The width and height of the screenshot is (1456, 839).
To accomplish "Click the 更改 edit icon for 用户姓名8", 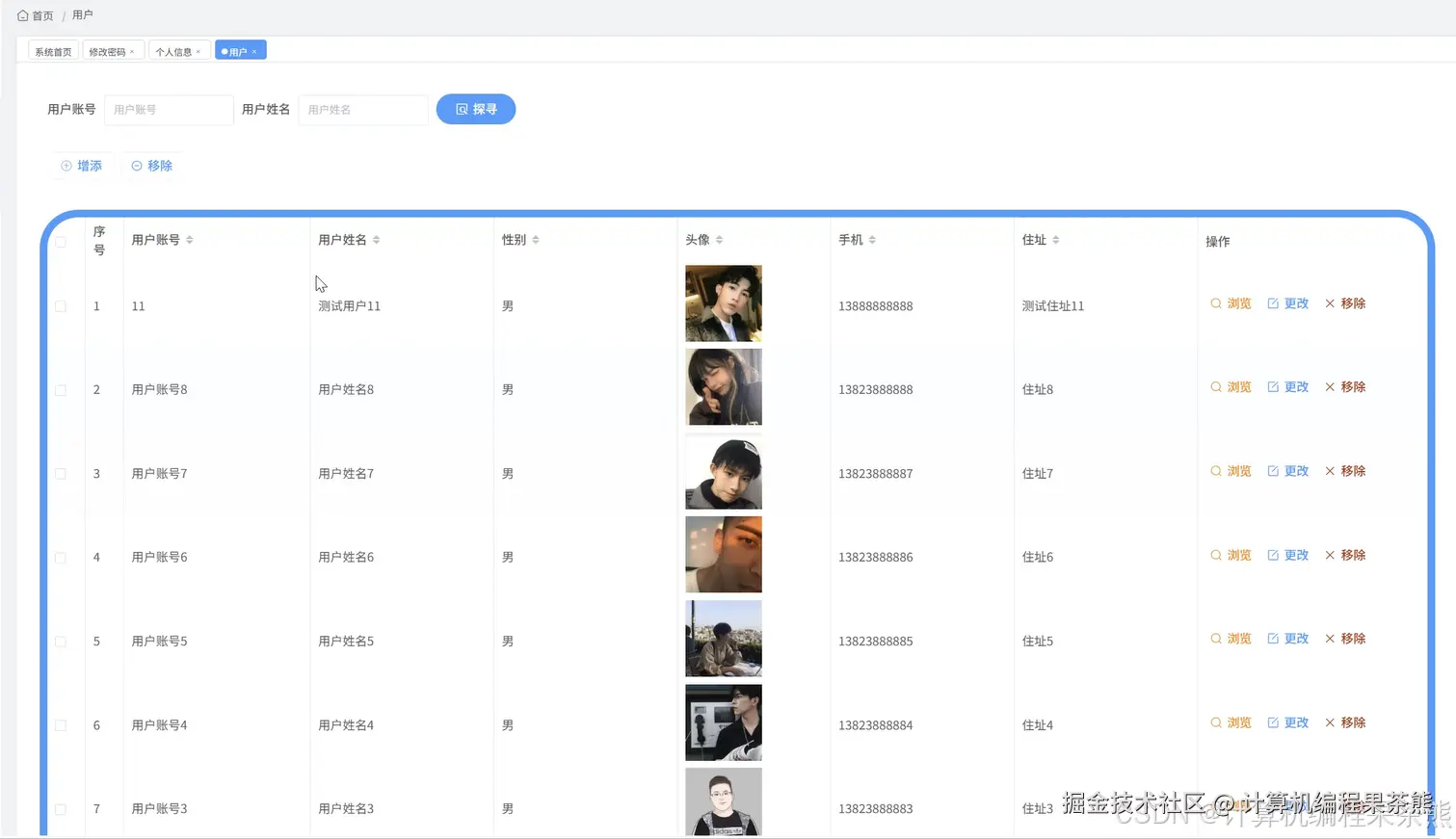I will (x=1275, y=386).
